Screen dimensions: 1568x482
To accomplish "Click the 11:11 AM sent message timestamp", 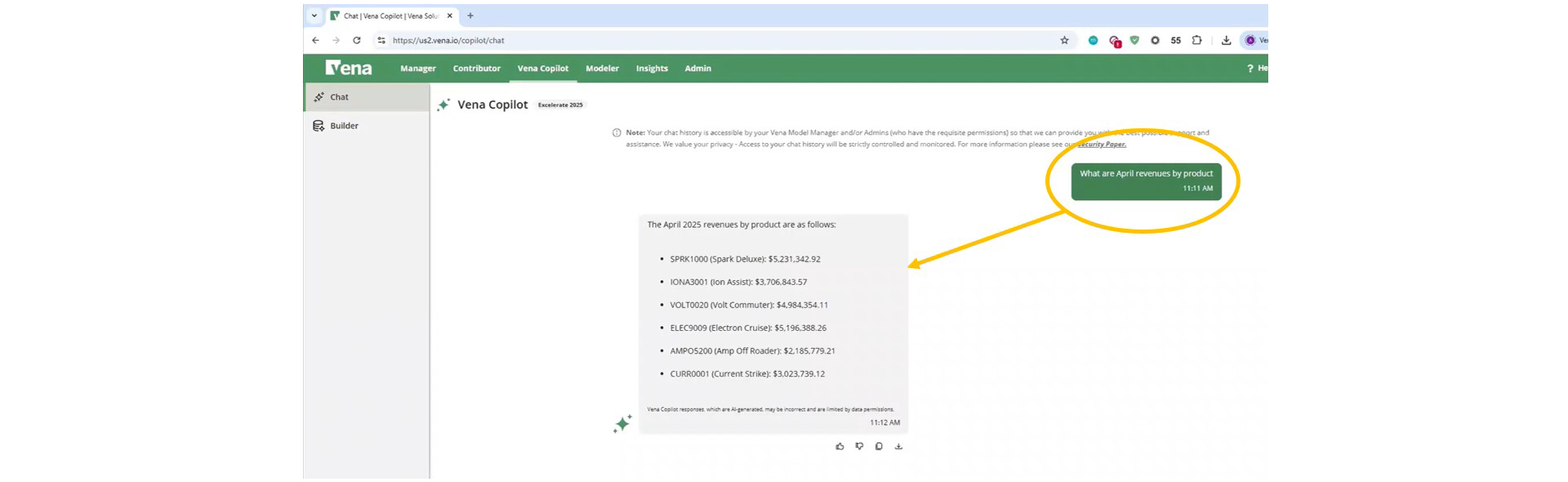I will click(1198, 189).
